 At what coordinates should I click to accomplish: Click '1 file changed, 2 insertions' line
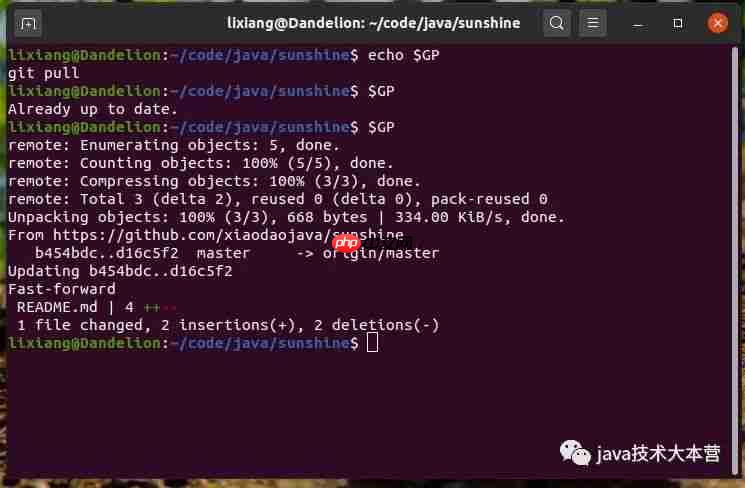[x=228, y=325]
